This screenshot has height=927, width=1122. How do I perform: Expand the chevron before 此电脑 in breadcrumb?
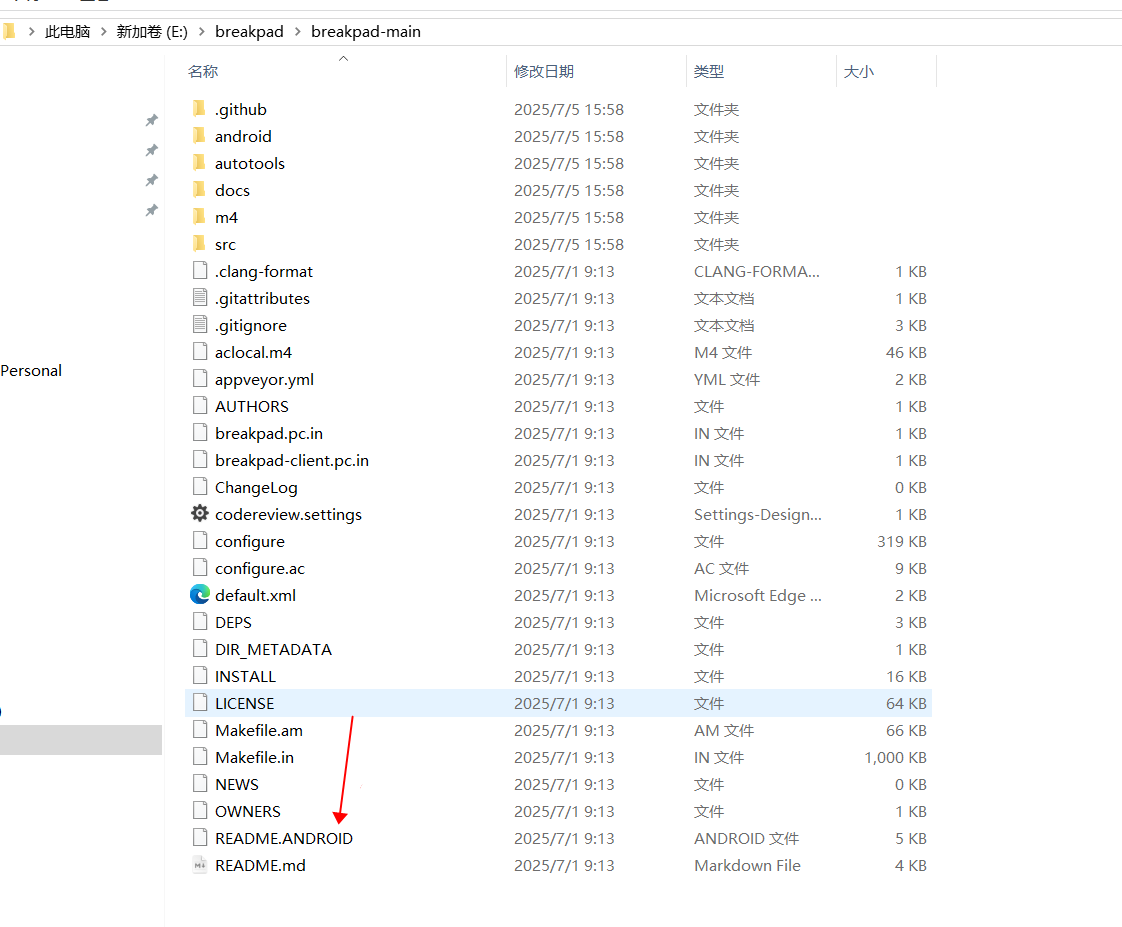[x=31, y=31]
